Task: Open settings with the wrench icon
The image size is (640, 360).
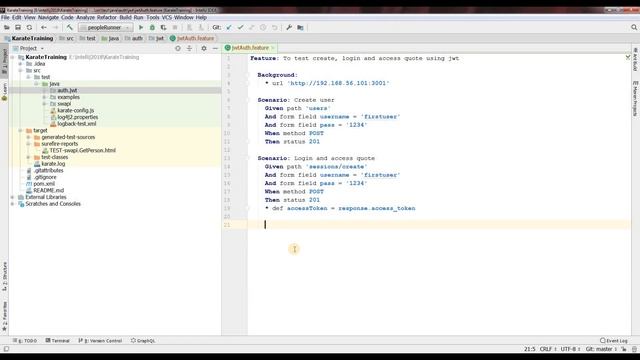Action: tap(289, 27)
